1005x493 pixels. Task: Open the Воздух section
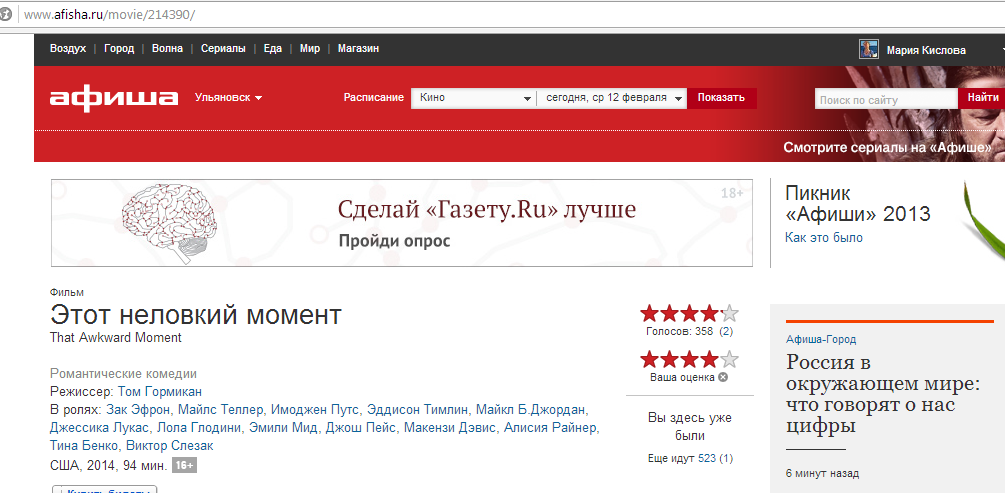pyautogui.click(x=68, y=49)
